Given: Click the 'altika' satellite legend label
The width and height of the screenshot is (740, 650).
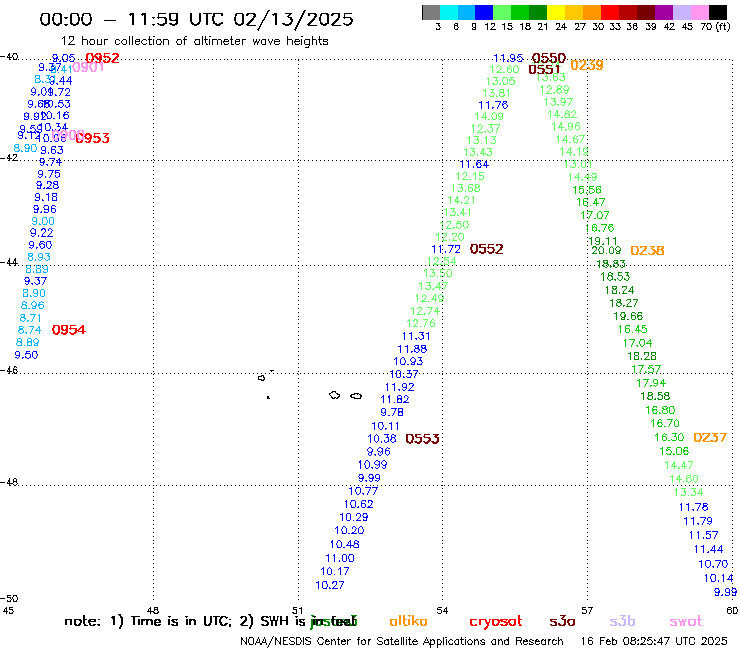Looking at the screenshot, I should (x=408, y=621).
